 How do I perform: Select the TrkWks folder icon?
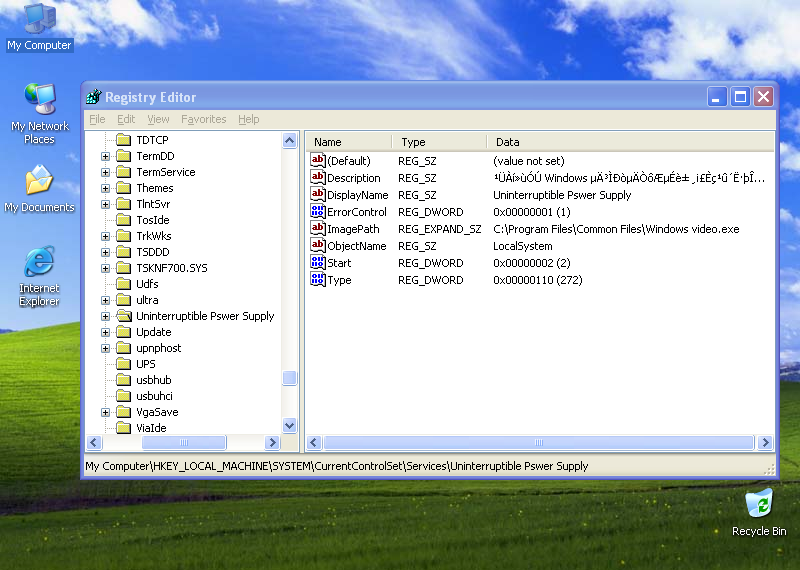123,236
